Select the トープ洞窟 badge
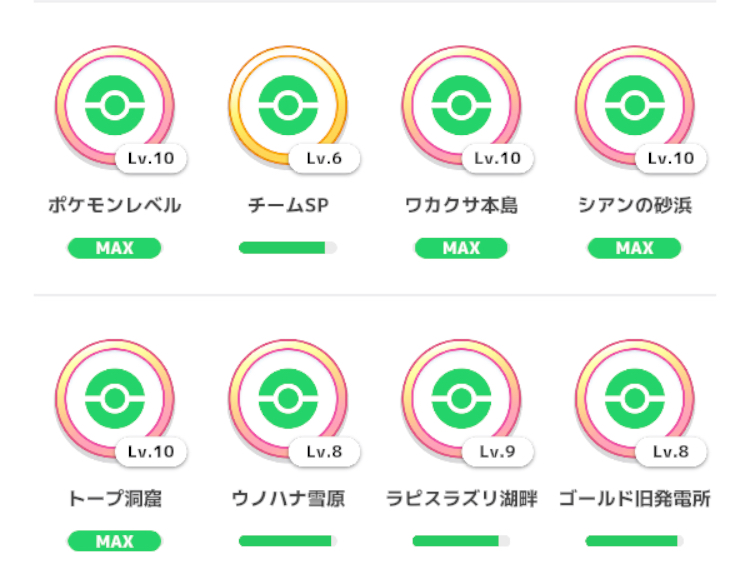The height and width of the screenshot is (585, 750). (x=115, y=398)
